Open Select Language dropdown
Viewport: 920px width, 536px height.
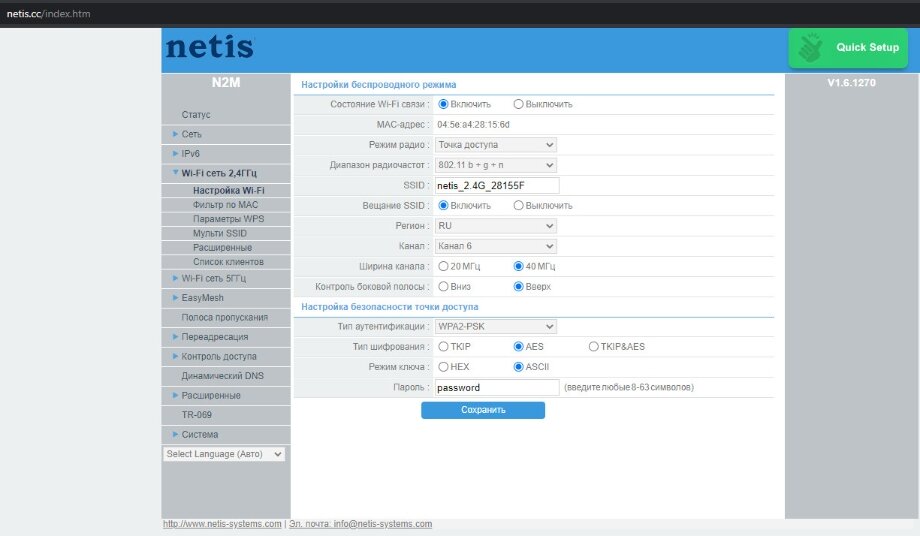pos(224,454)
